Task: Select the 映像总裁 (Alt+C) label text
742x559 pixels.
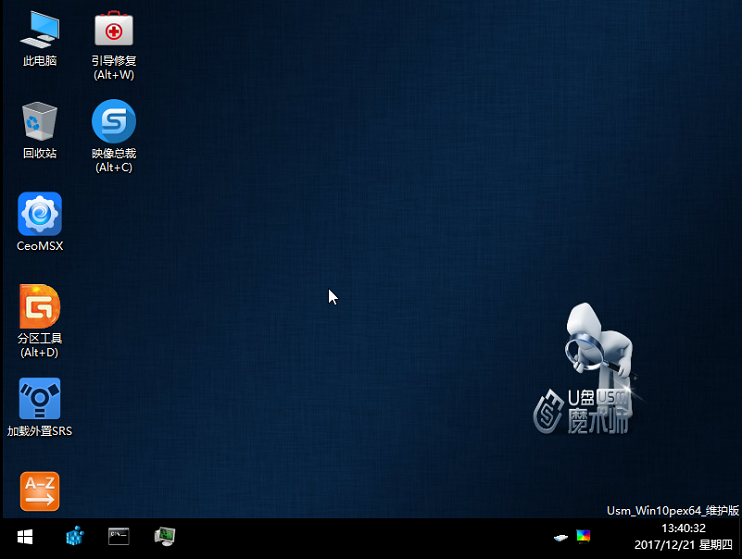Action: pyautogui.click(x=113, y=160)
